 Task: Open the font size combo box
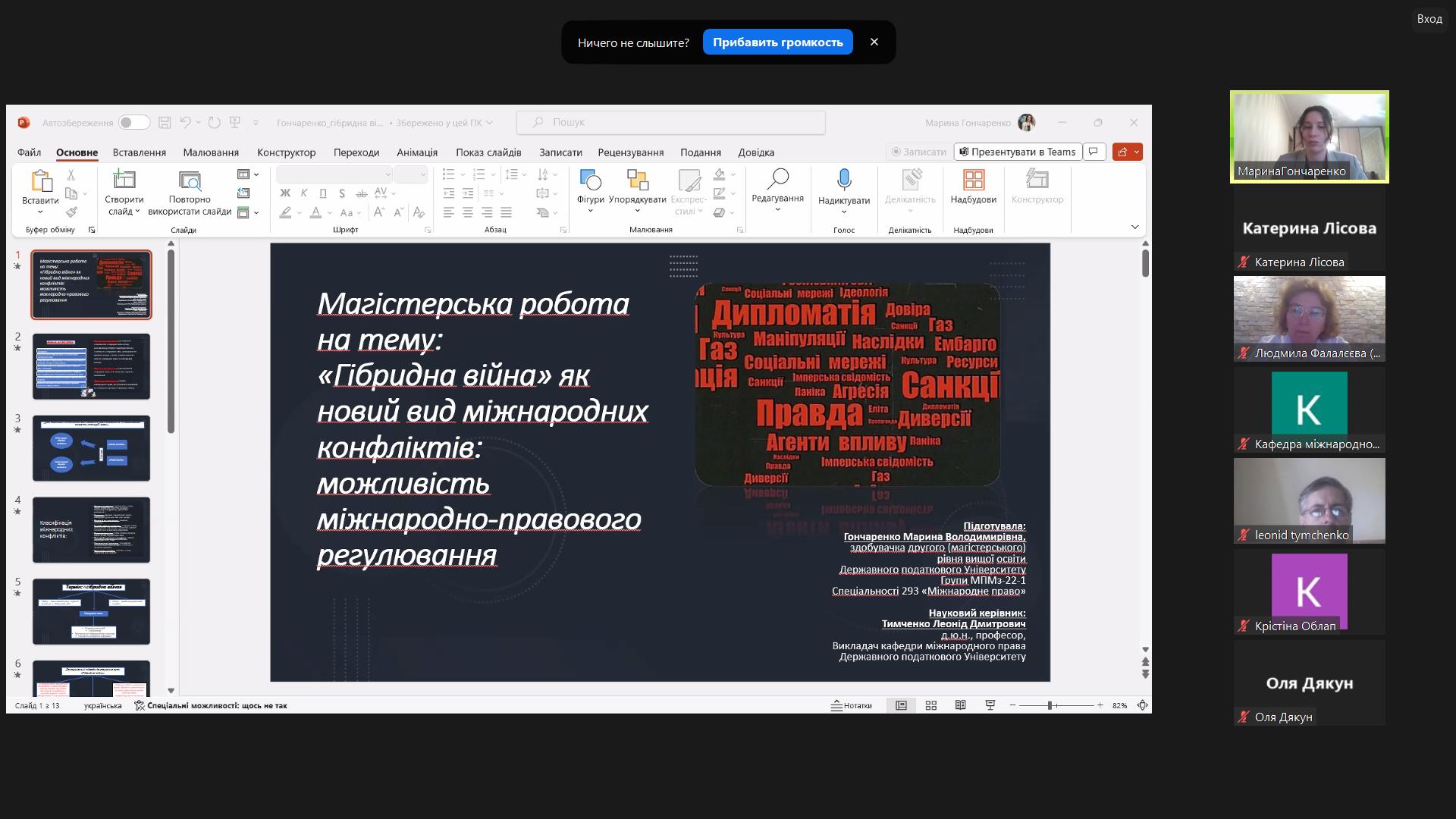point(411,174)
